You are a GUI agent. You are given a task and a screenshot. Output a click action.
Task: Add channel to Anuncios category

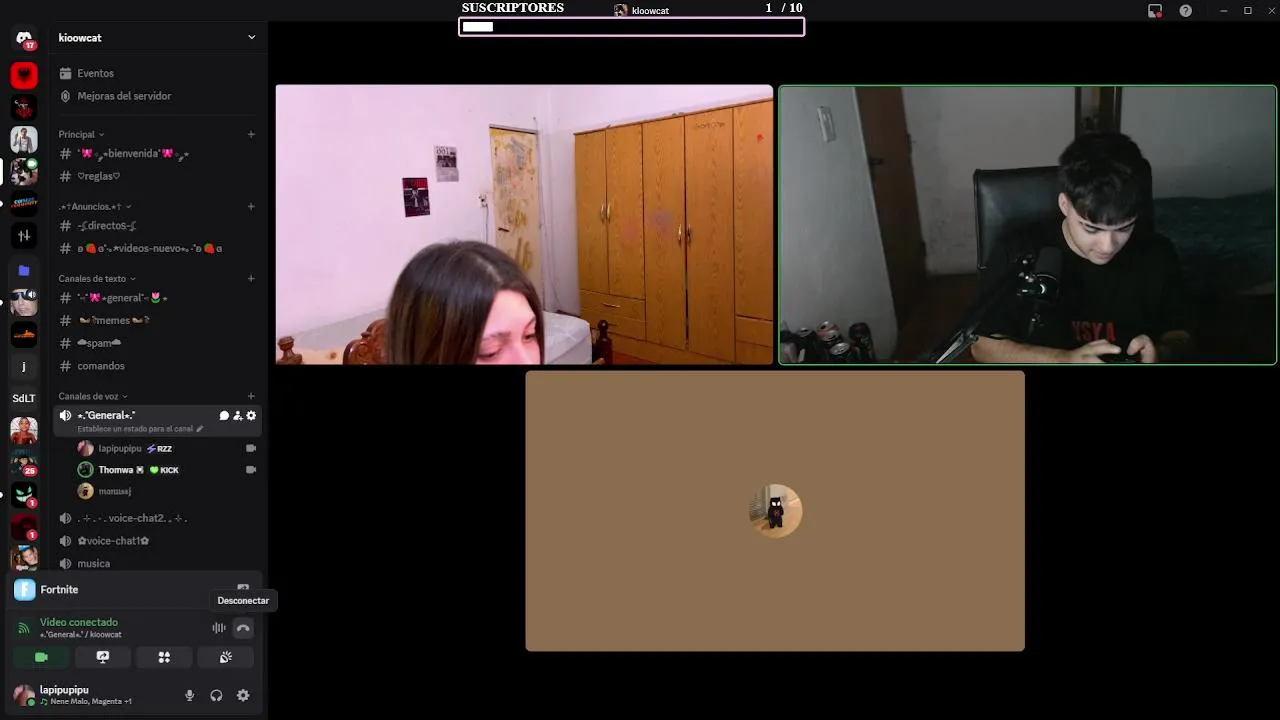click(x=251, y=206)
